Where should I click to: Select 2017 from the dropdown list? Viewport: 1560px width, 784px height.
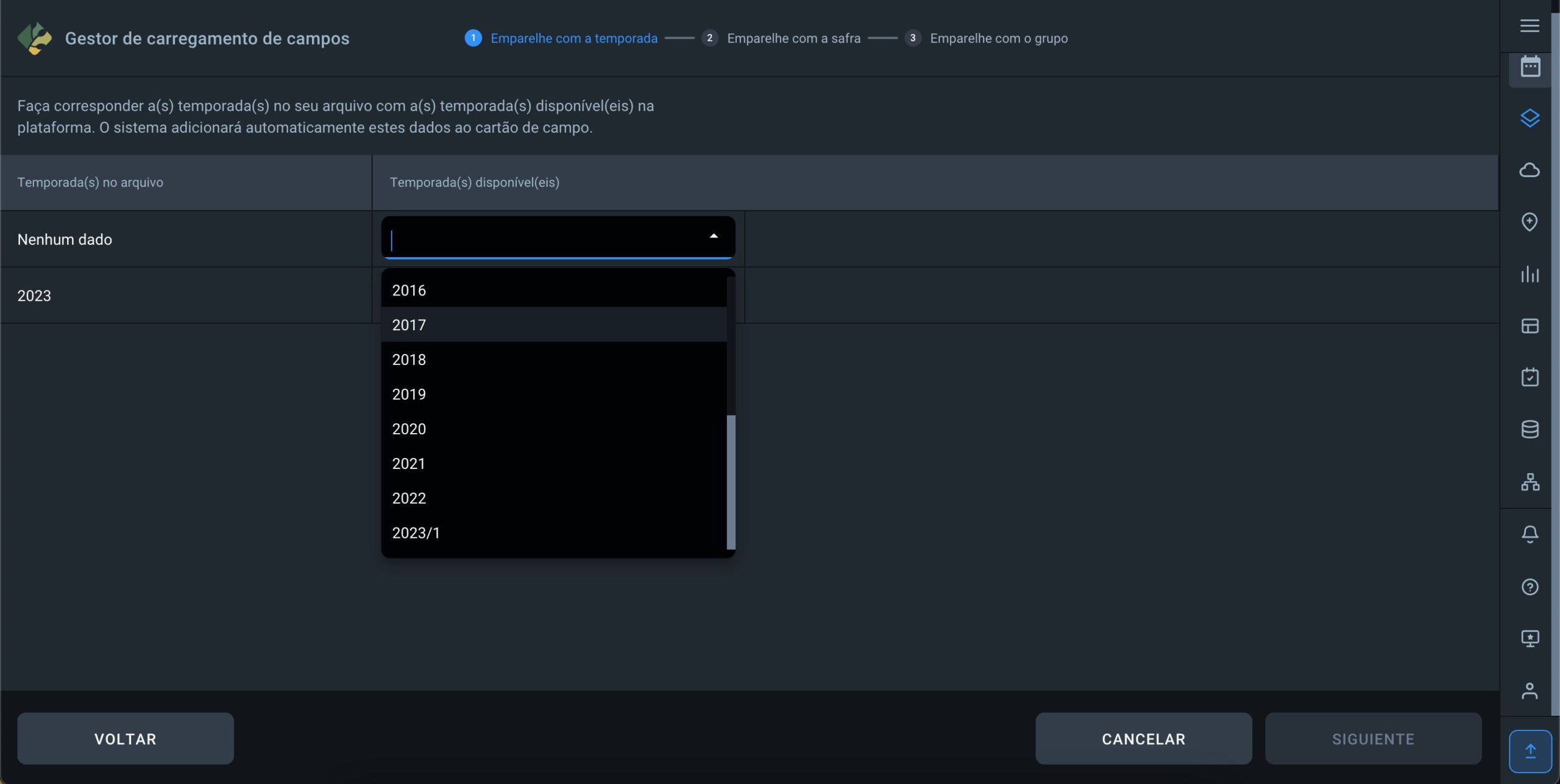(x=409, y=325)
